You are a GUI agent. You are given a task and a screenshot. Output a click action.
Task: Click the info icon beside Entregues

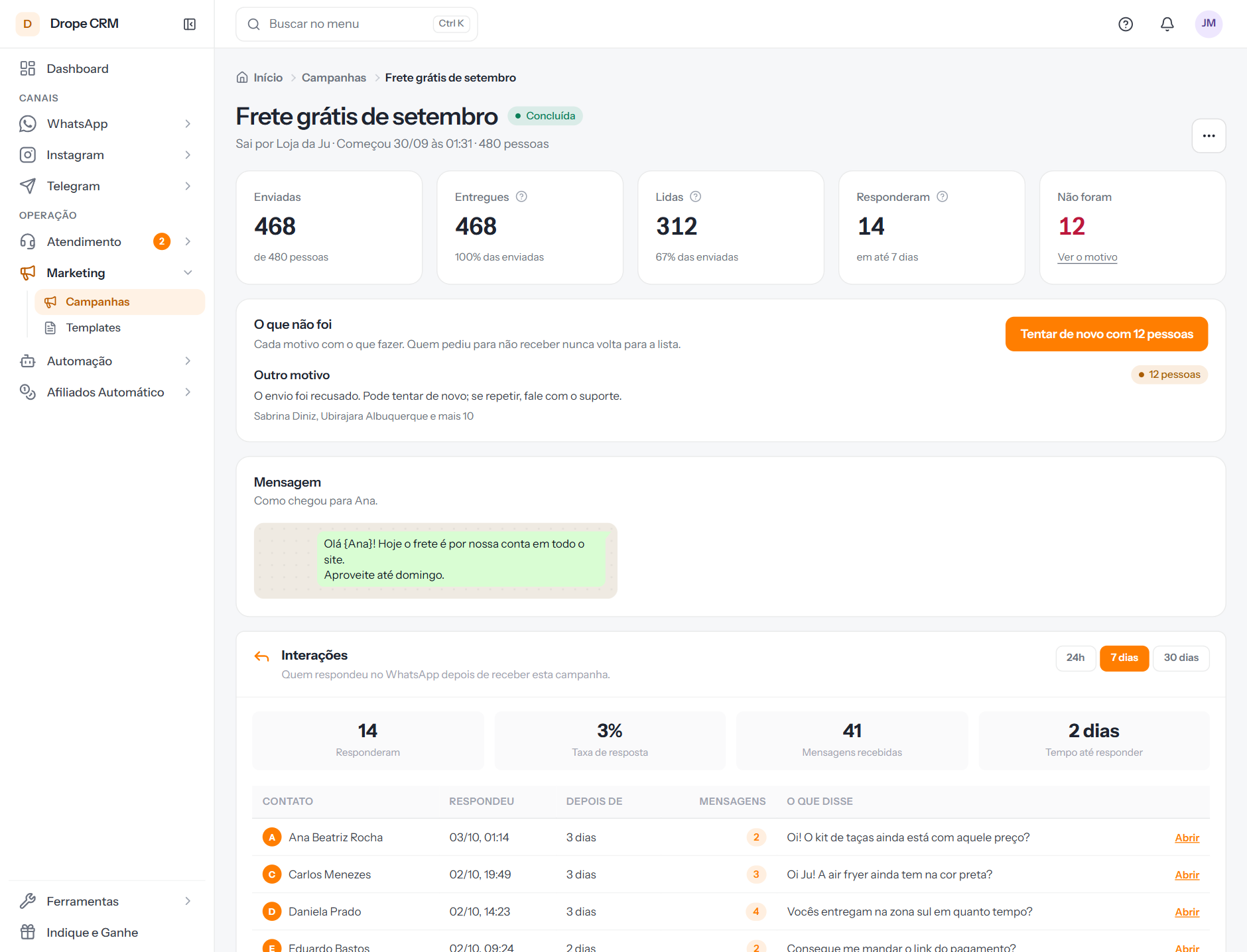521,196
